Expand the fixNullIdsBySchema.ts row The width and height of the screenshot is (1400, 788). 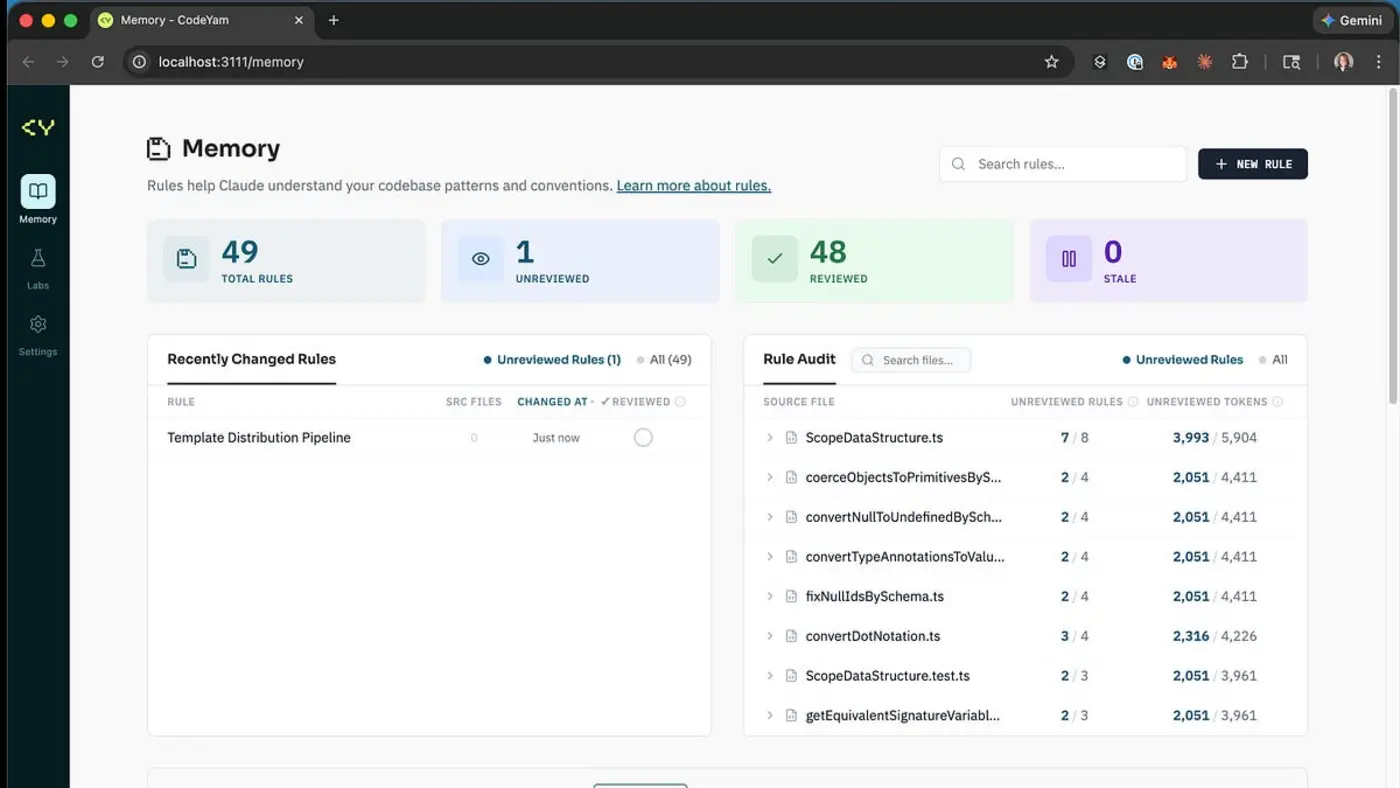[x=770, y=595]
